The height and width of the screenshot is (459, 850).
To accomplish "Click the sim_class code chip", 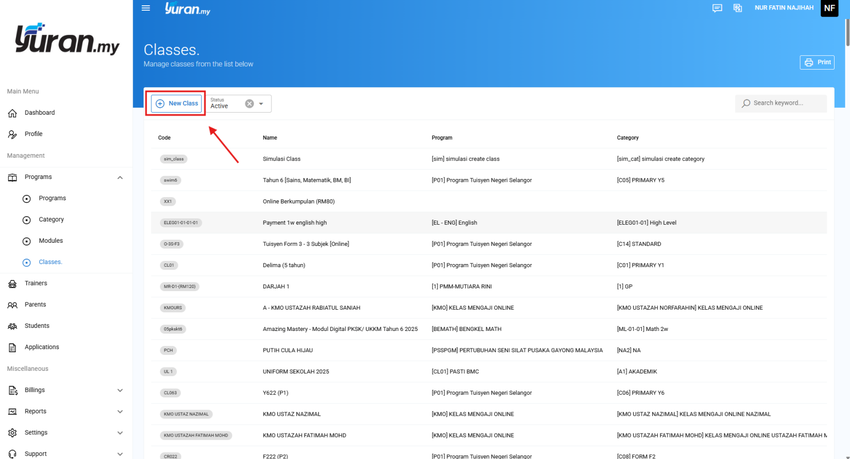I will (173, 159).
